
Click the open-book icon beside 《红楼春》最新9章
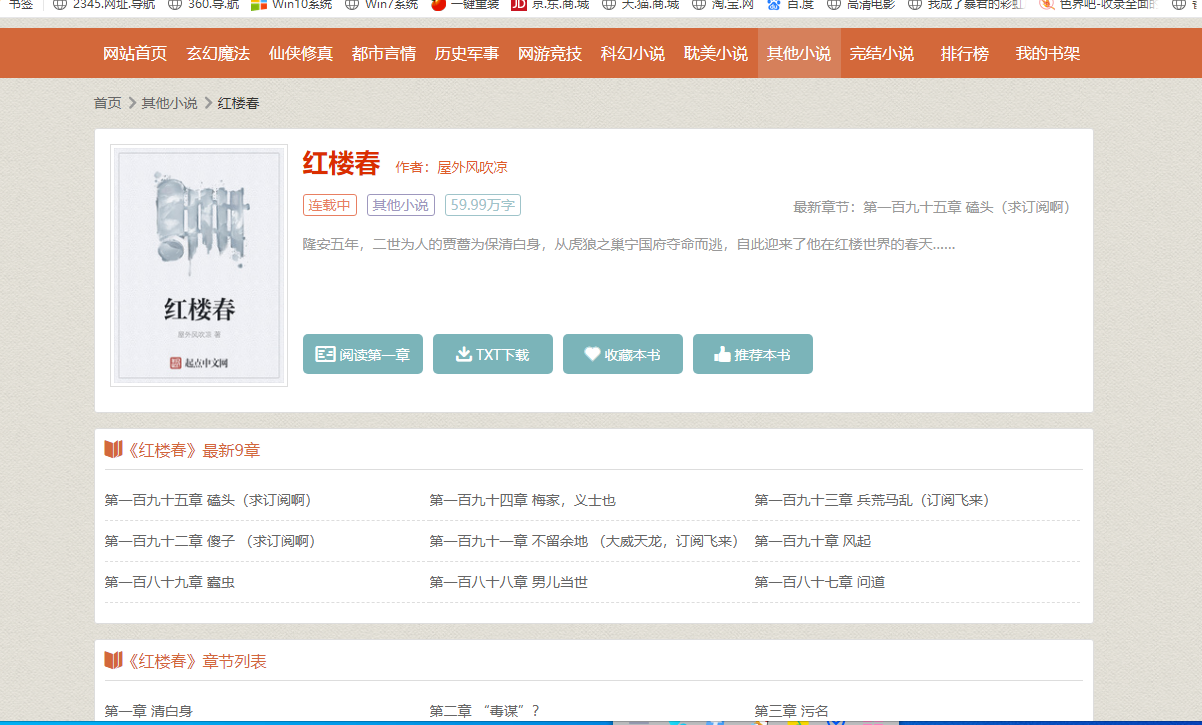(x=113, y=450)
